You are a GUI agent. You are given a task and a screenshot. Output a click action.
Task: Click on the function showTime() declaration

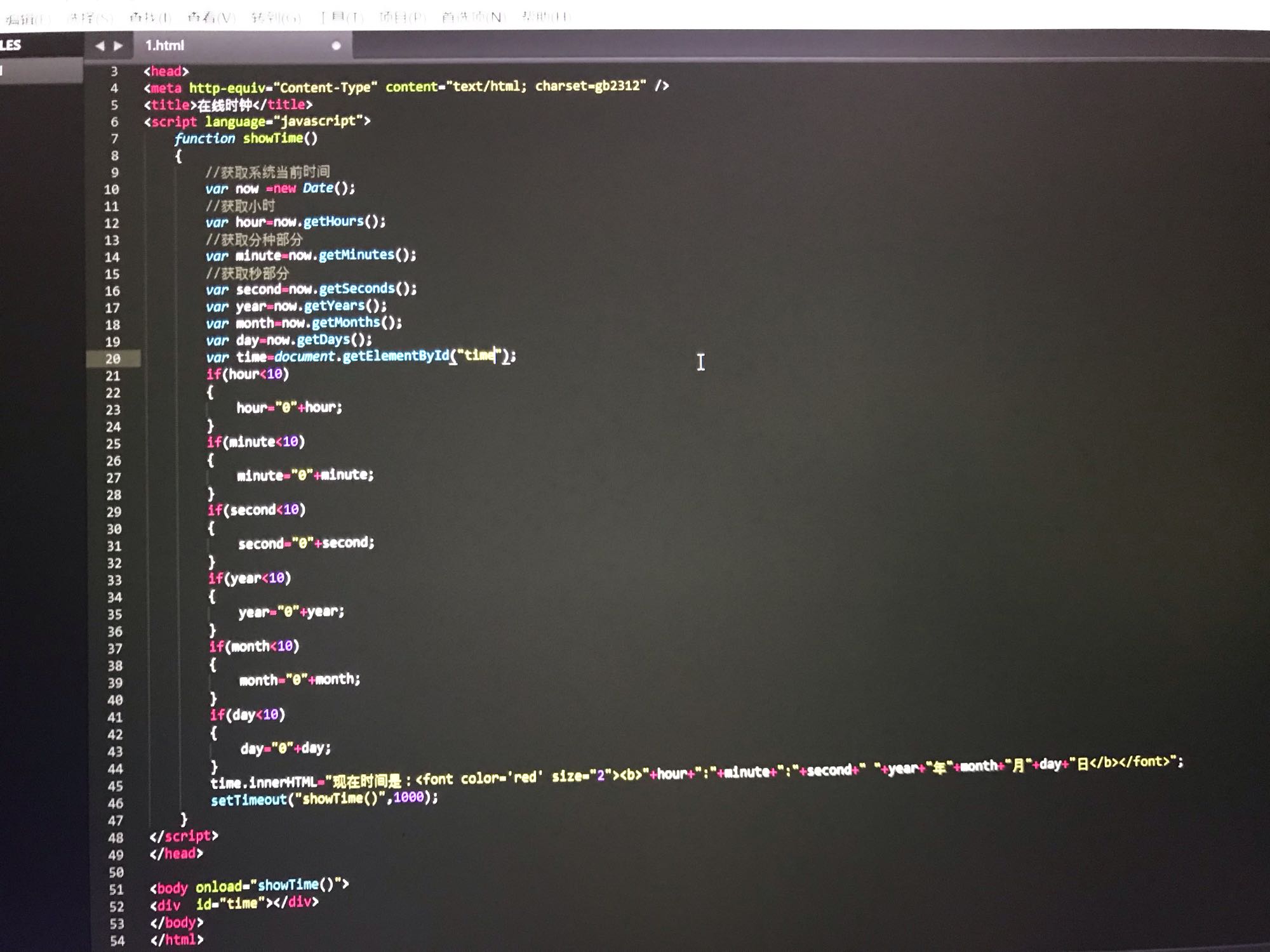[x=246, y=138]
